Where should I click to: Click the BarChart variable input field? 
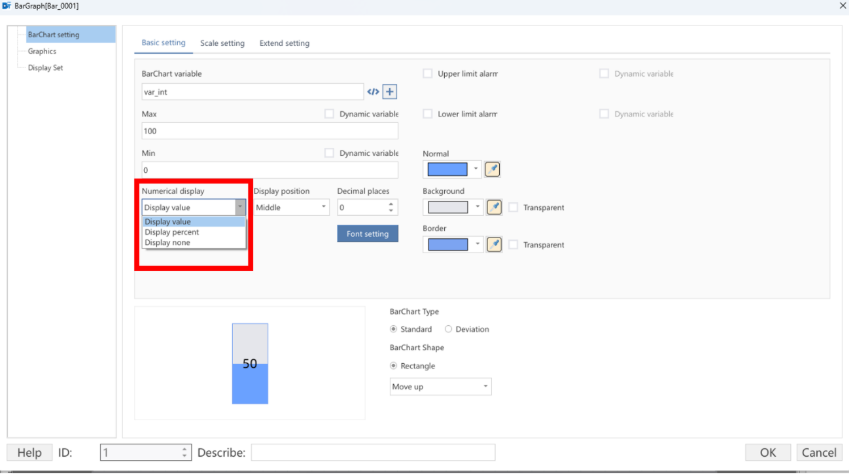(x=252, y=92)
